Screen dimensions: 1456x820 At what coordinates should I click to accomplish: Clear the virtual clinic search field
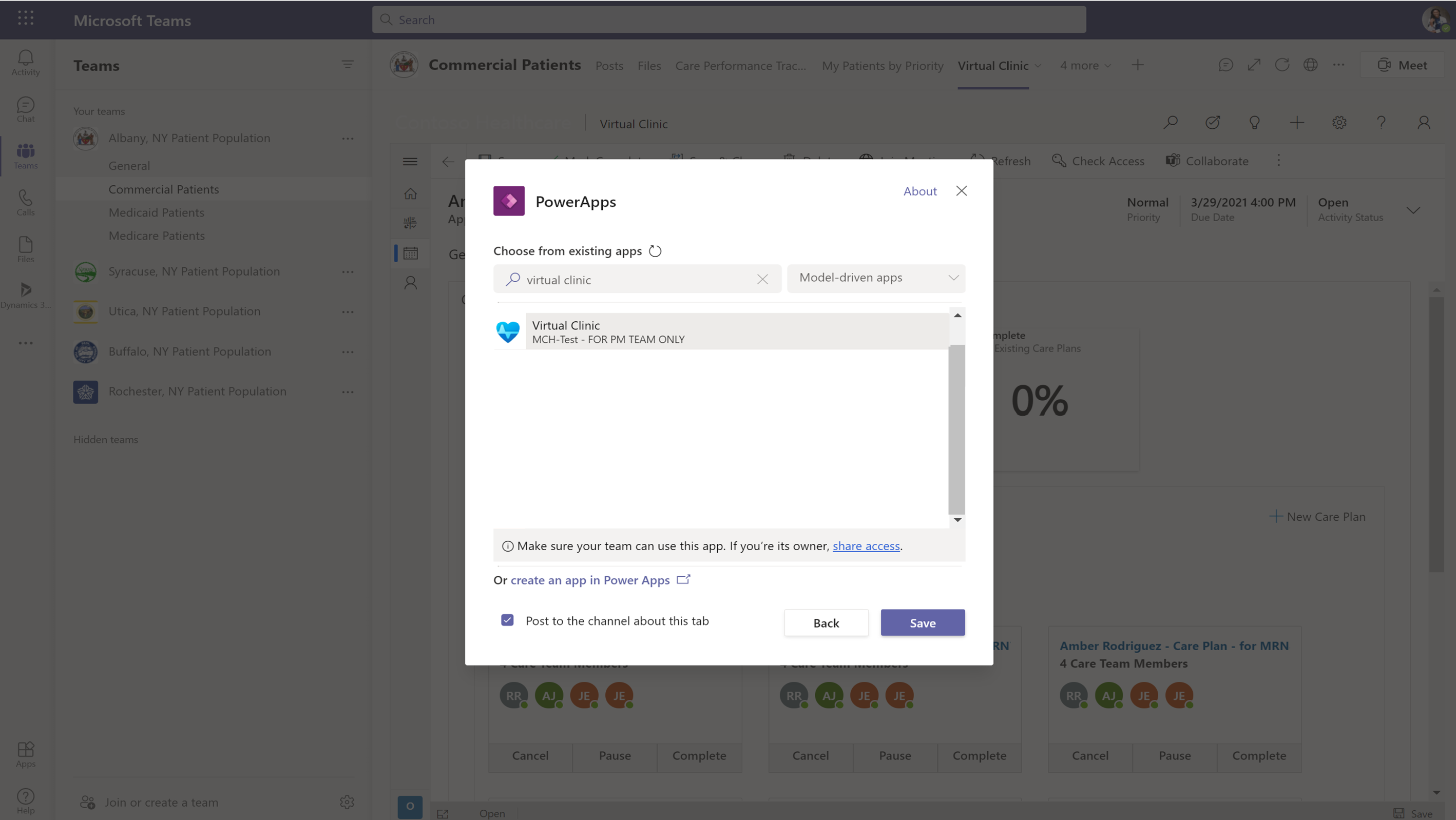[763, 279]
